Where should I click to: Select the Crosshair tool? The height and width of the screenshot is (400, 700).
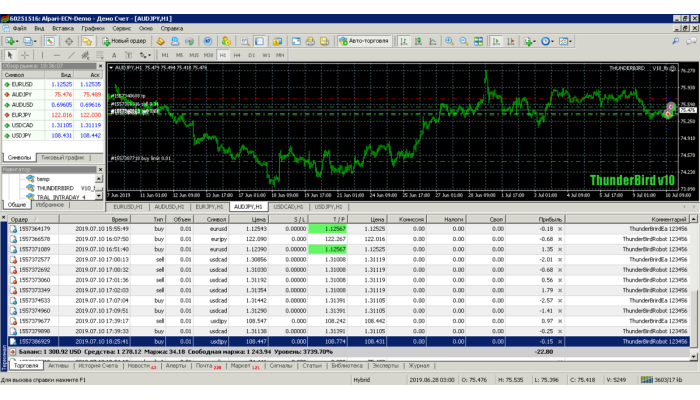(x=27, y=55)
